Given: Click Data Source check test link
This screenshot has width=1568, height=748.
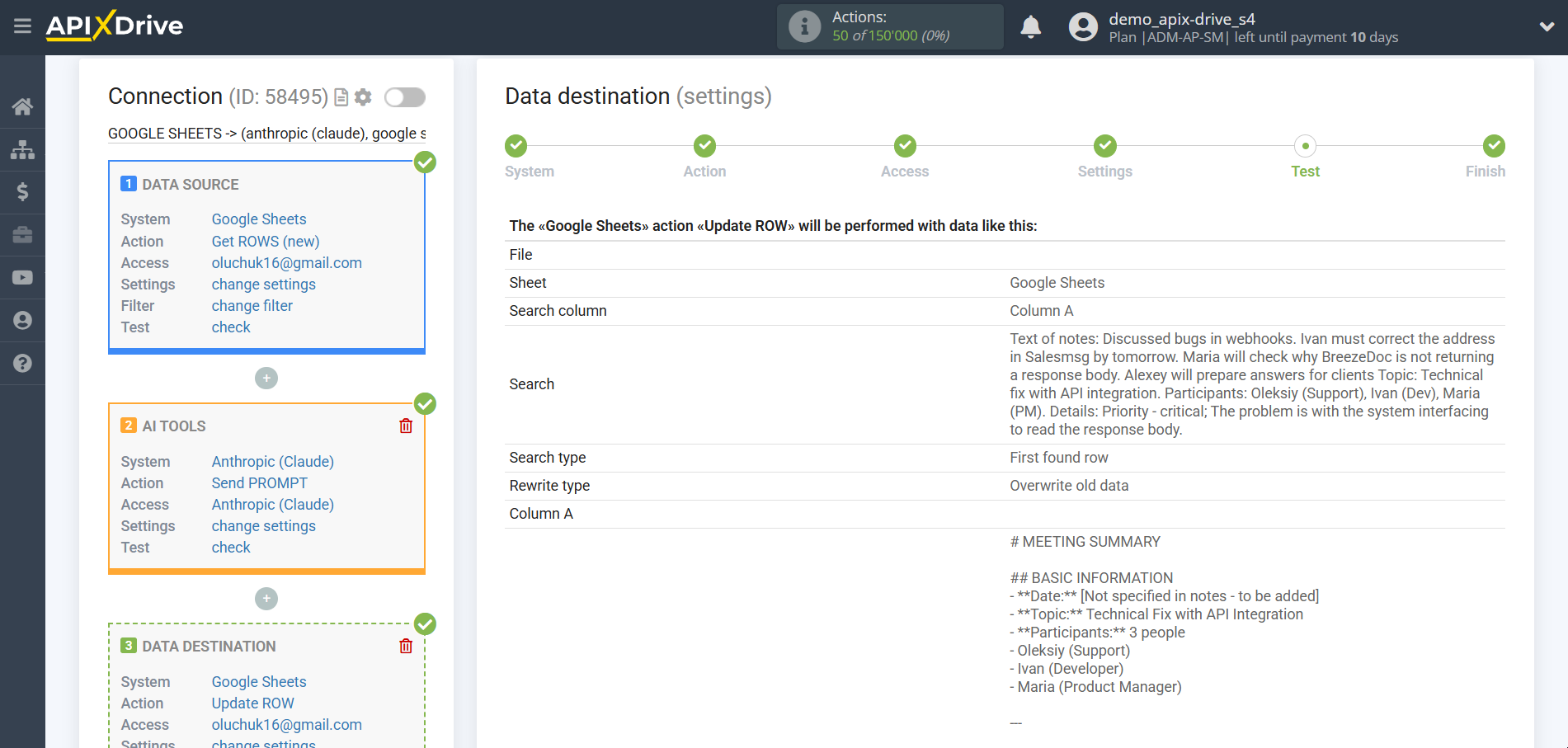Looking at the screenshot, I should point(231,327).
